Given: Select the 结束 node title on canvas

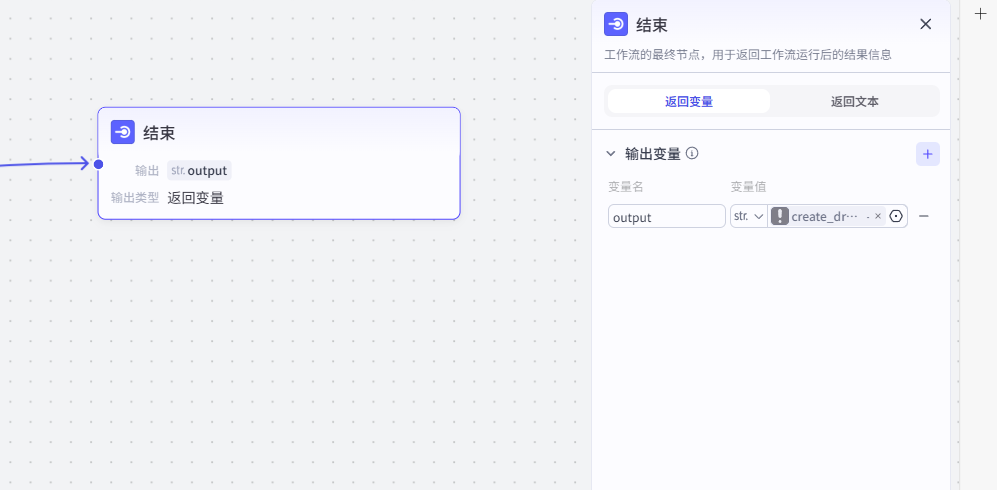Looking at the screenshot, I should [160, 133].
